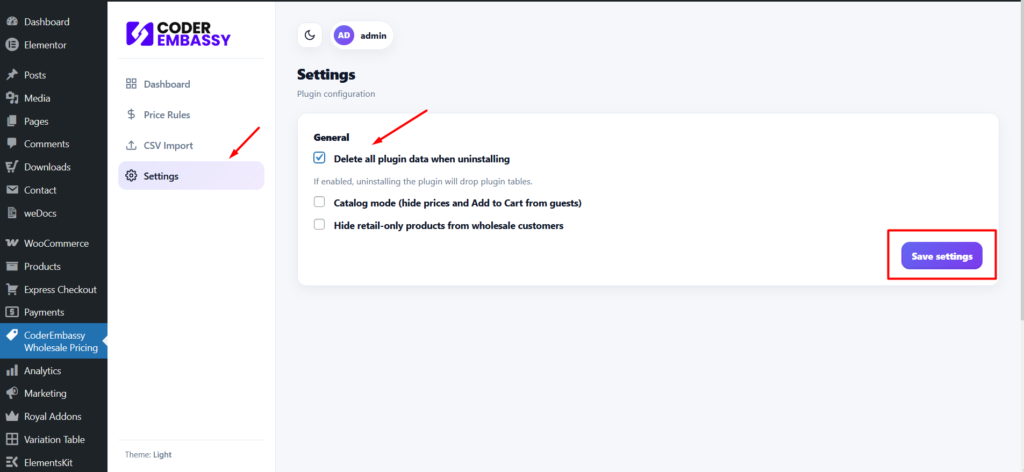Screen dimensions: 1024x472
Task: Open plugin Dashboard grid icon
Action: coord(131,84)
